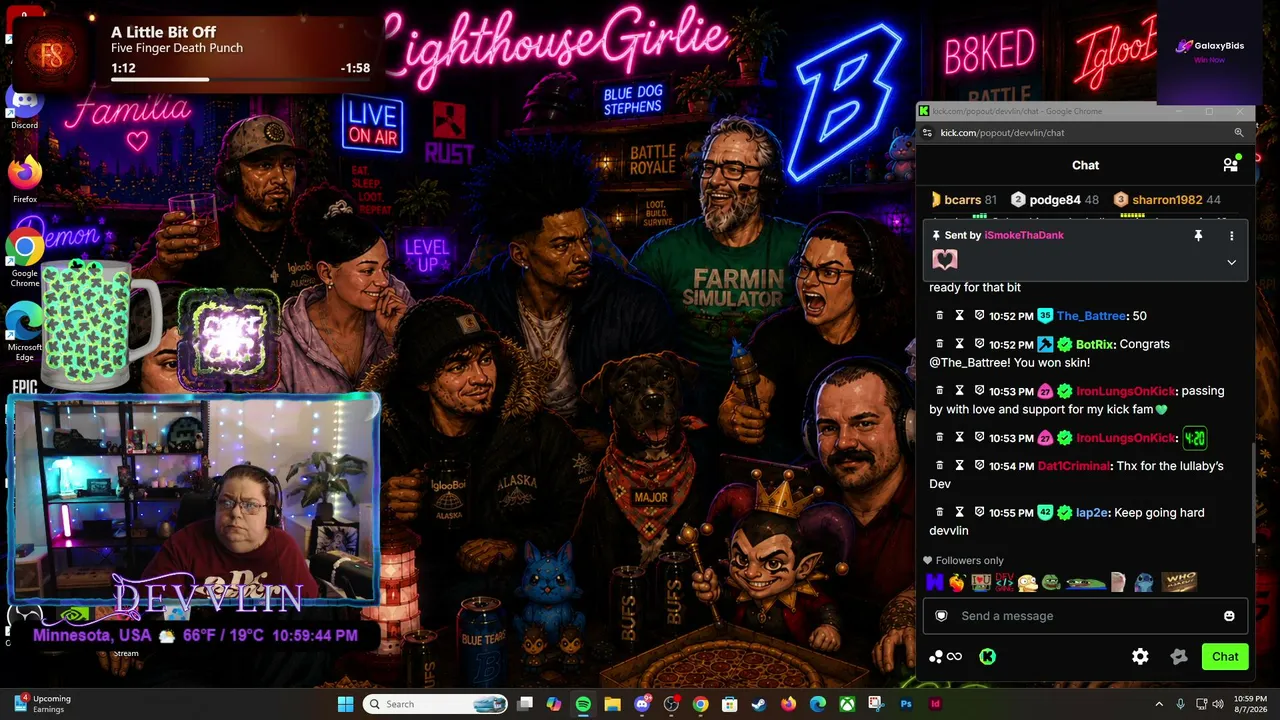This screenshot has height=720, width=1280.
Task: Delete BotRix's Congrats message using trash icon
Action: coord(939,344)
